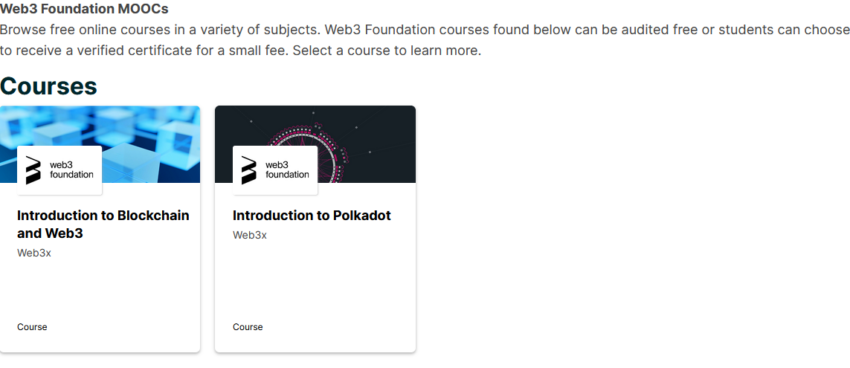
Task: Click Course label on the Polkadot card
Action: point(248,327)
